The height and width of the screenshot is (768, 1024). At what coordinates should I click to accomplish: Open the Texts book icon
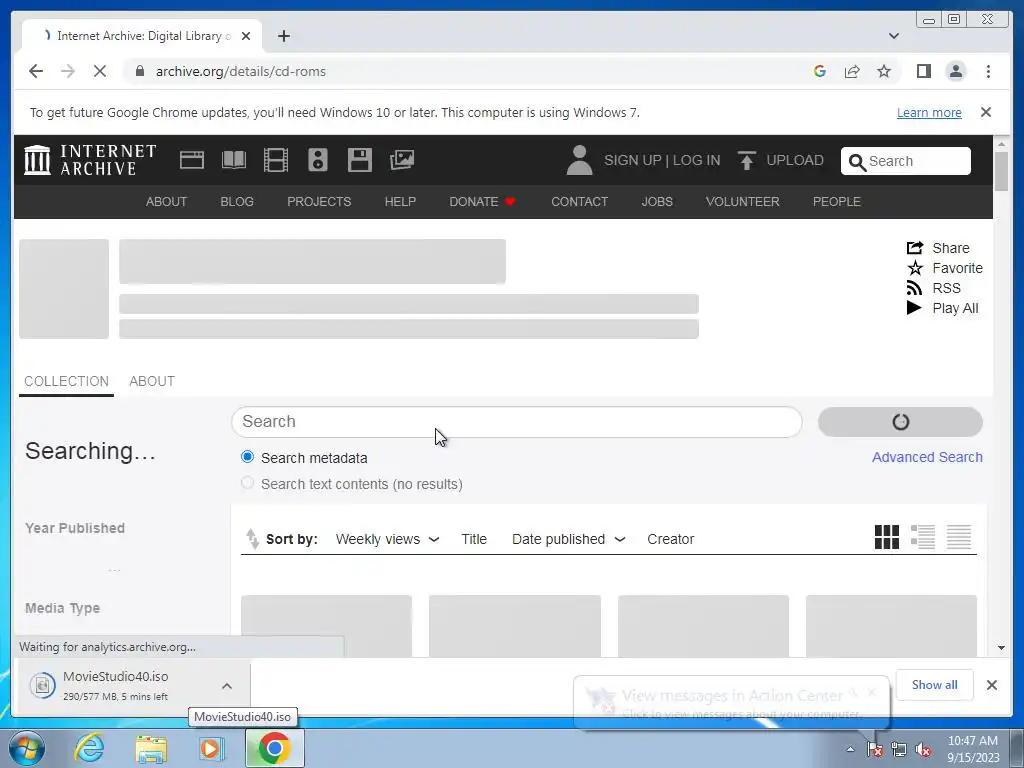pos(234,160)
